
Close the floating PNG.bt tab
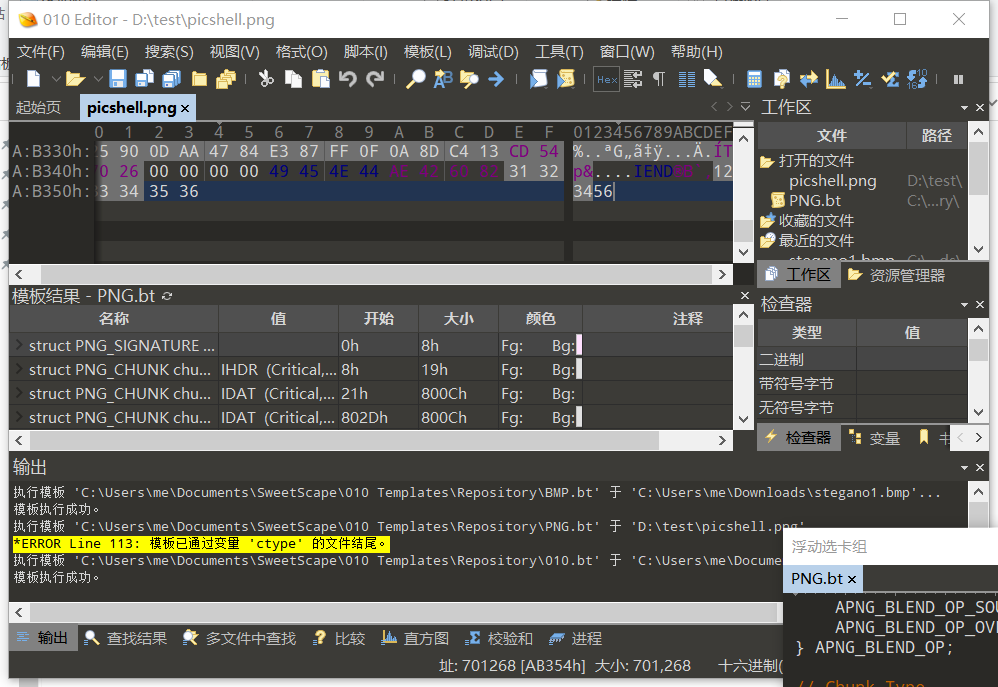852,579
